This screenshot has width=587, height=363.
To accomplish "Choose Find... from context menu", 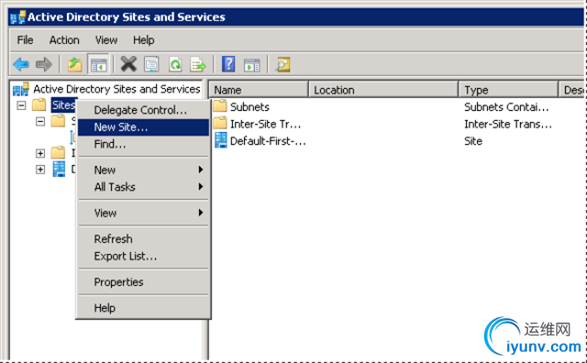I will pyautogui.click(x=143, y=144).
